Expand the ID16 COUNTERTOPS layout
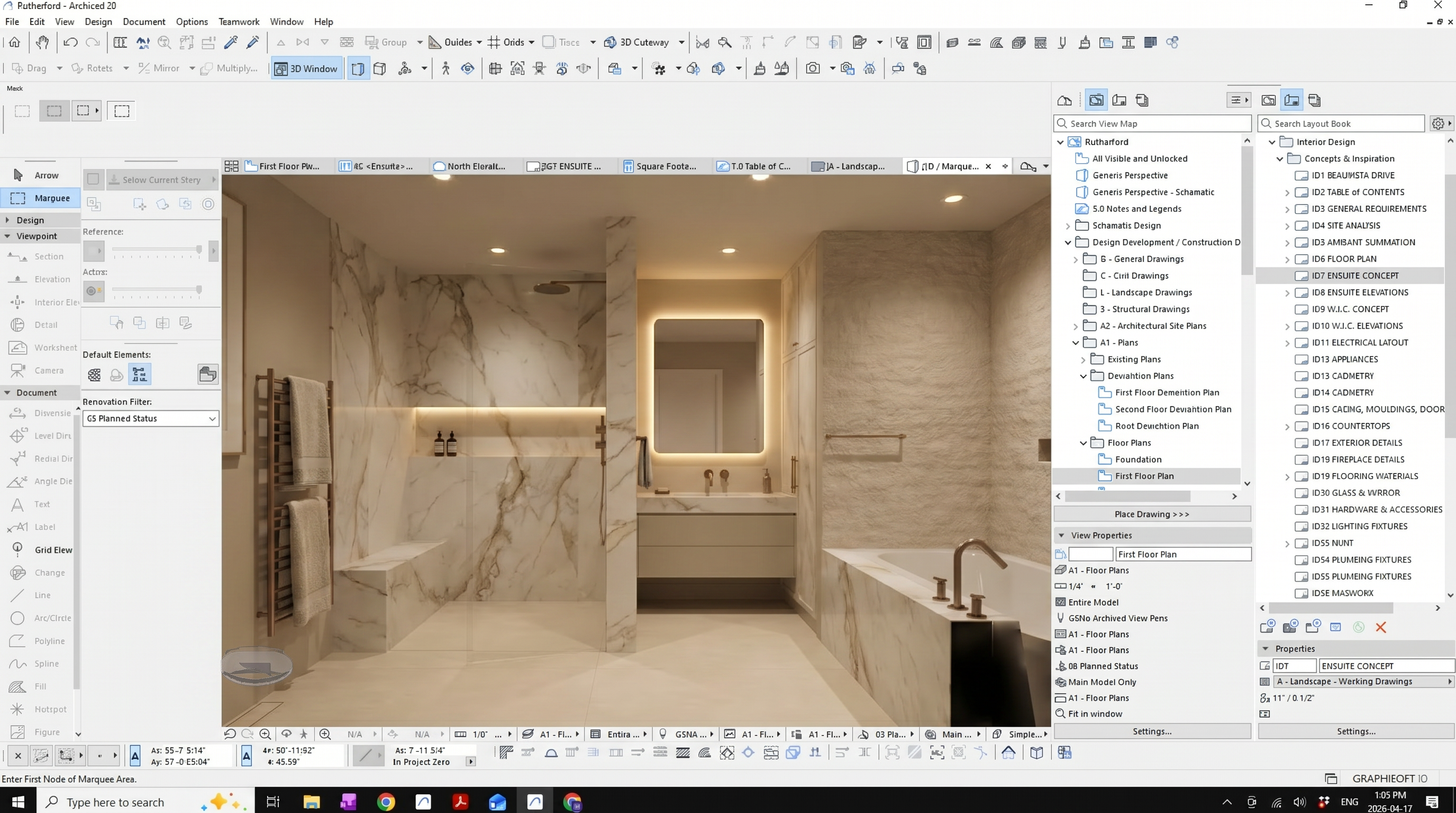 click(1288, 427)
